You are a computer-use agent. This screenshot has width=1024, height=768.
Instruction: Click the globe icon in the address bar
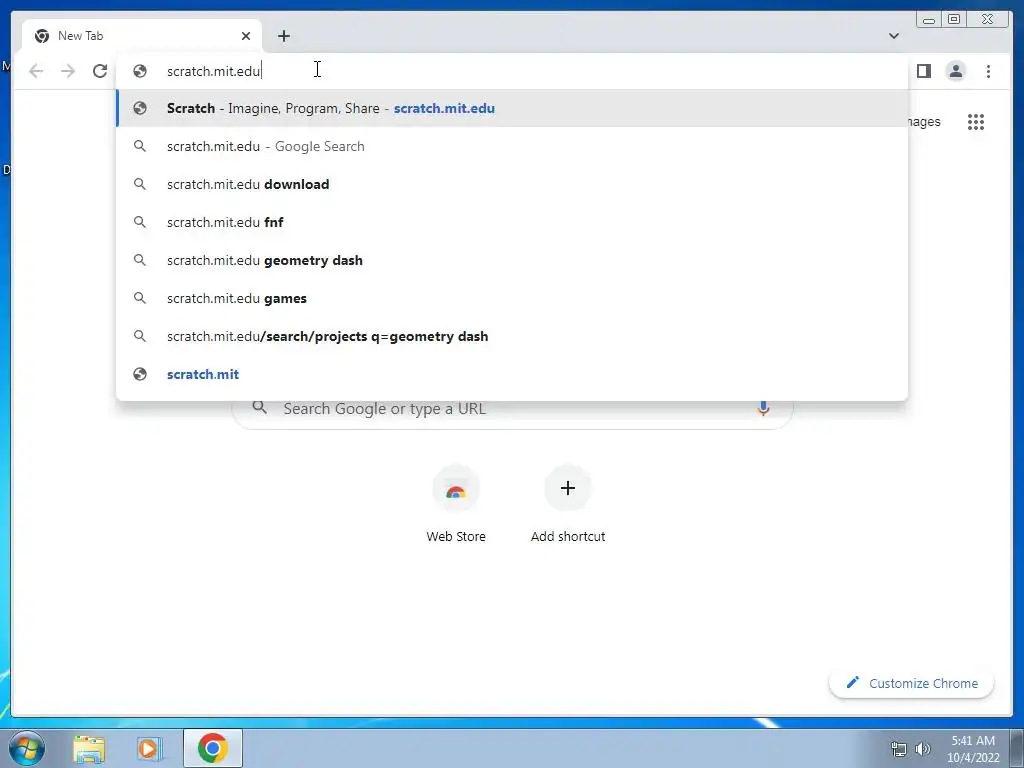(140, 71)
